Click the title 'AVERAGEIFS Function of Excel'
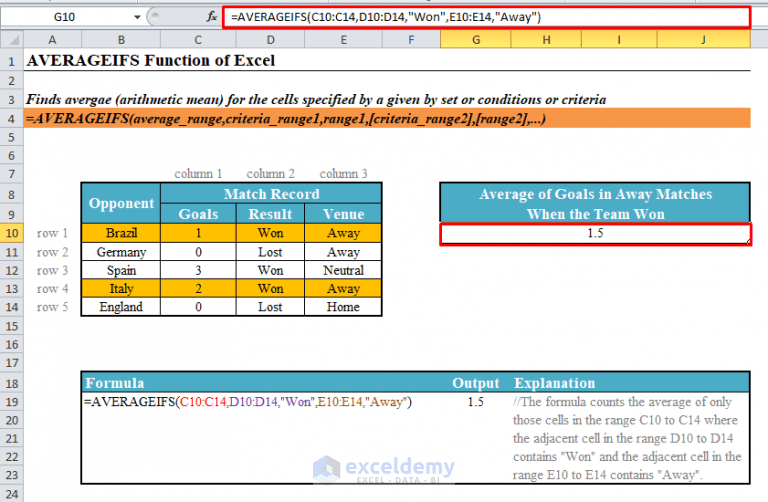Screen dimensions: 768x502 [x=151, y=61]
